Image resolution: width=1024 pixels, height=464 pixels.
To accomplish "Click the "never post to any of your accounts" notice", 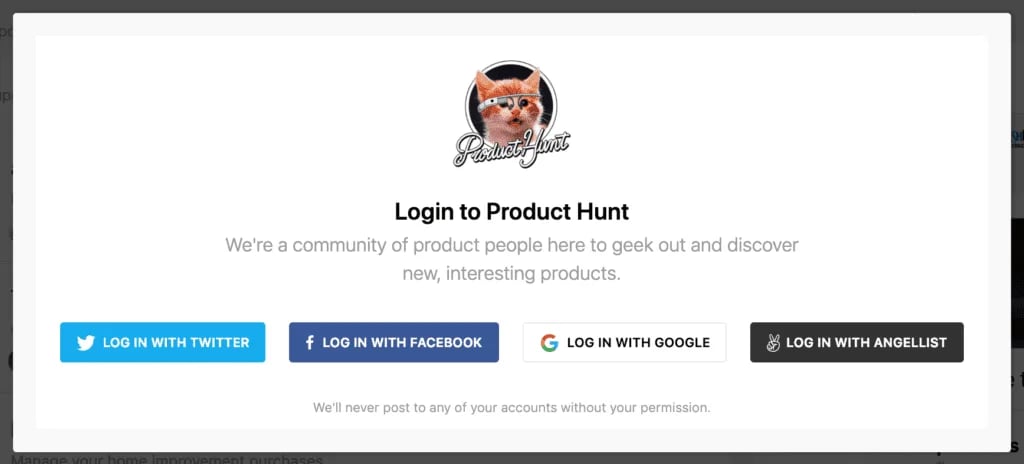I will pyautogui.click(x=511, y=408).
